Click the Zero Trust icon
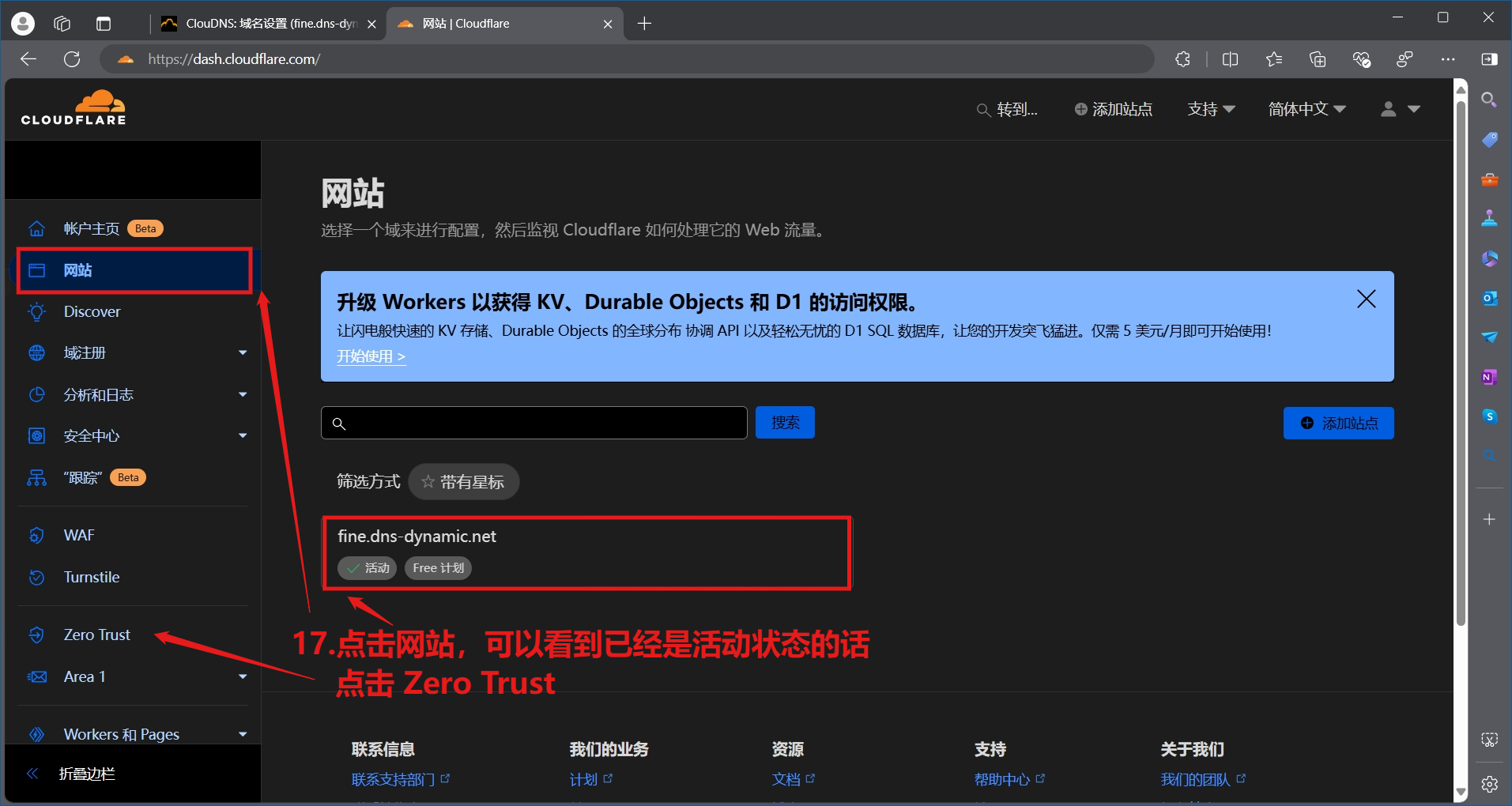Viewport: 1512px width, 806px height. pyautogui.click(x=36, y=635)
